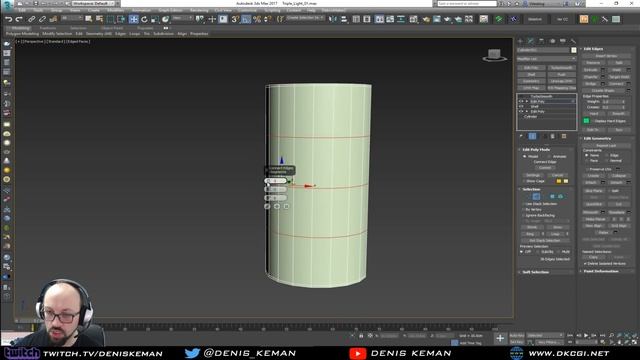Activate the Select and Move tool
640x360 pixels.
pos(133,19)
